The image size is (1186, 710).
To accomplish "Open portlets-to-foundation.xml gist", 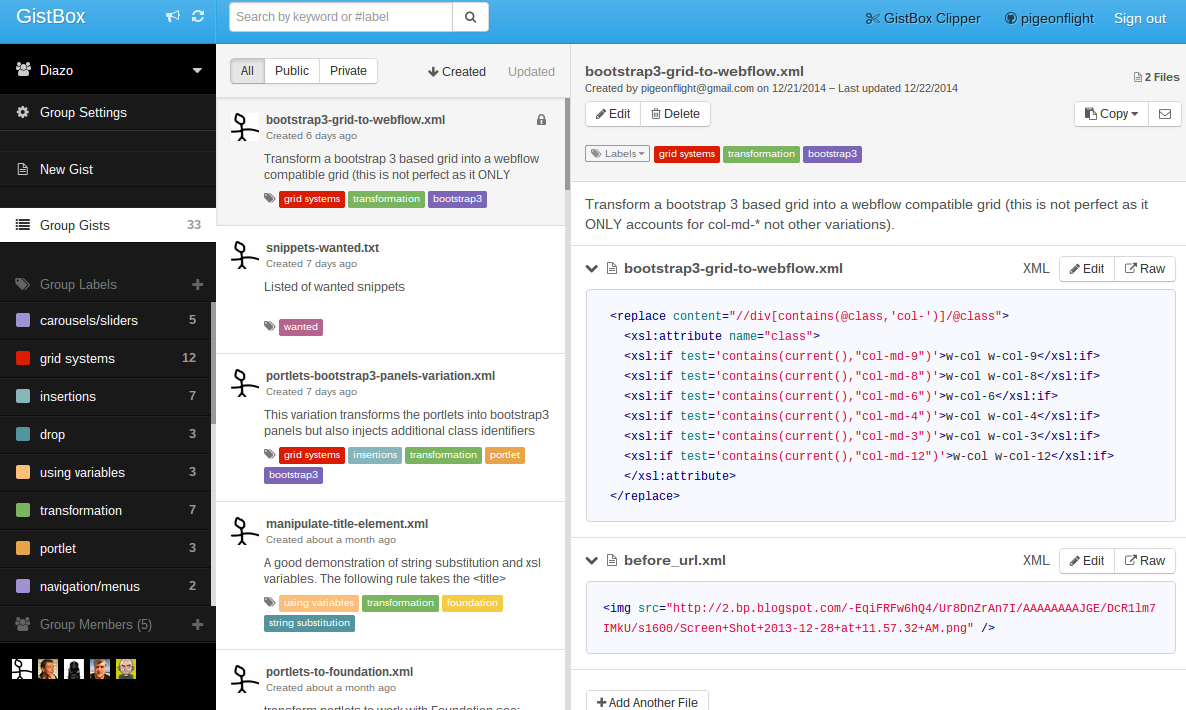I will coord(340,671).
